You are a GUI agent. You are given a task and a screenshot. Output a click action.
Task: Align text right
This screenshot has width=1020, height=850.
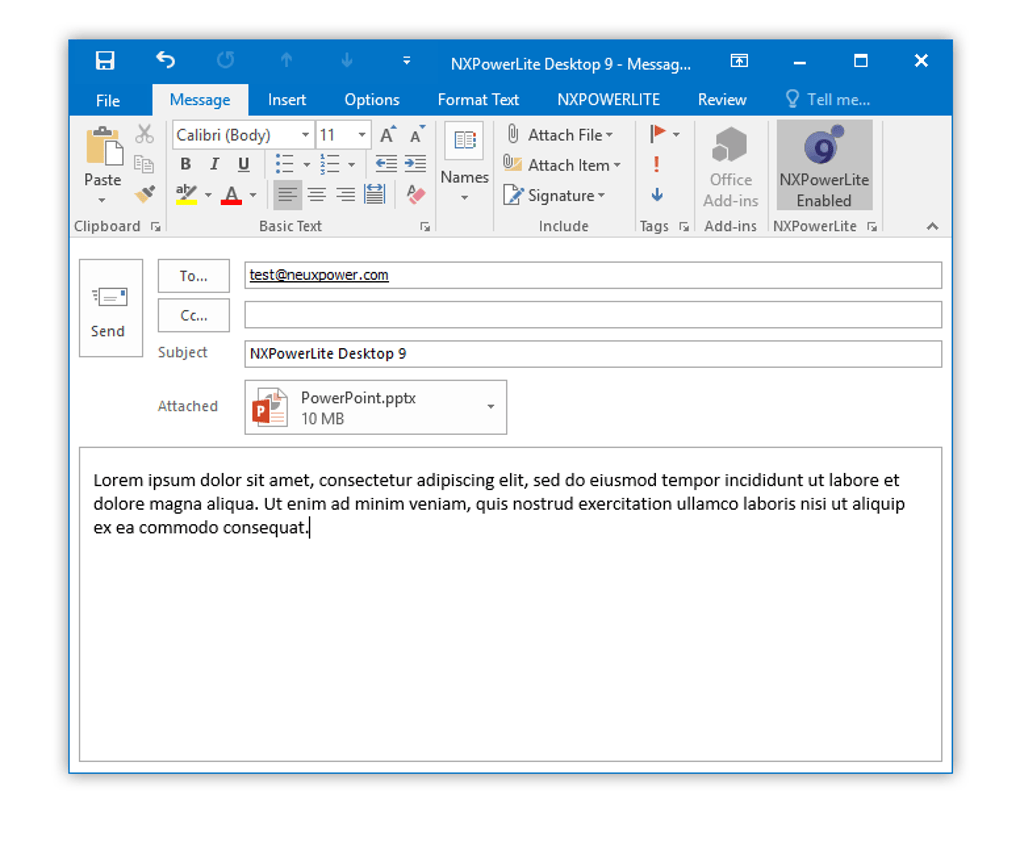click(345, 194)
